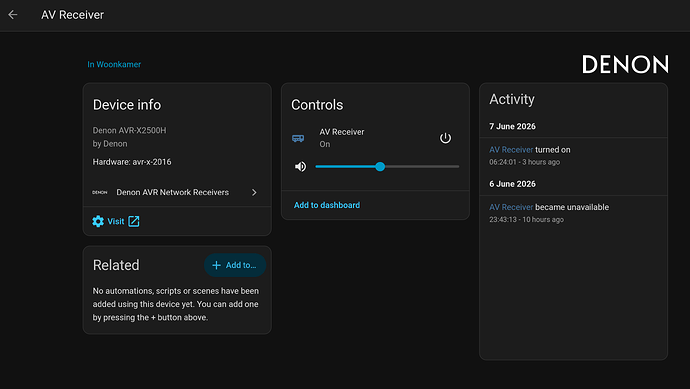Click the plus icon in Add to
Viewport: 690px width, 389px height.
pyautogui.click(x=216, y=265)
